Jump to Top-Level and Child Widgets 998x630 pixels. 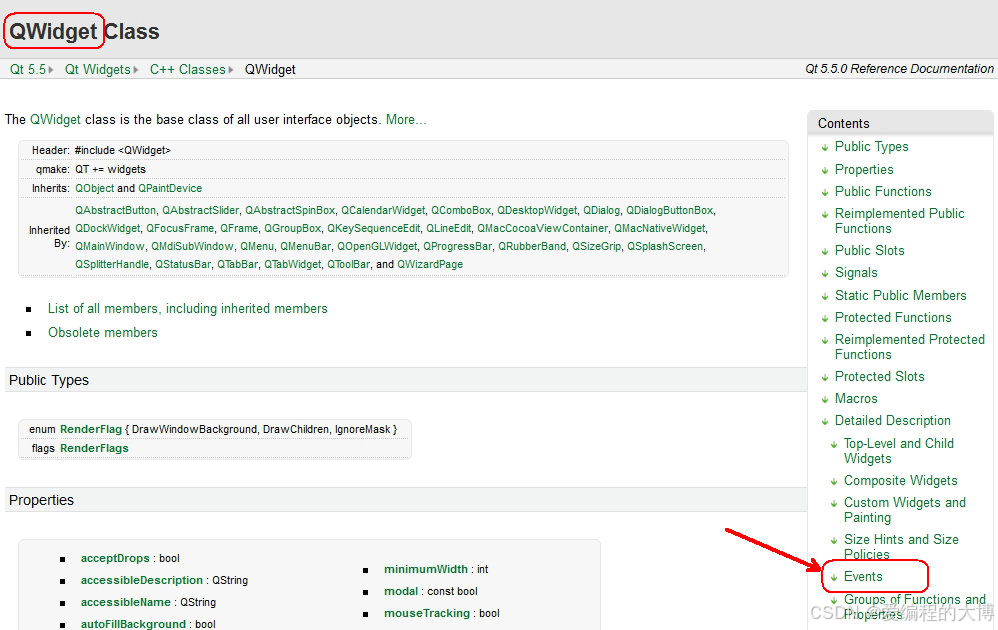[x=899, y=451]
